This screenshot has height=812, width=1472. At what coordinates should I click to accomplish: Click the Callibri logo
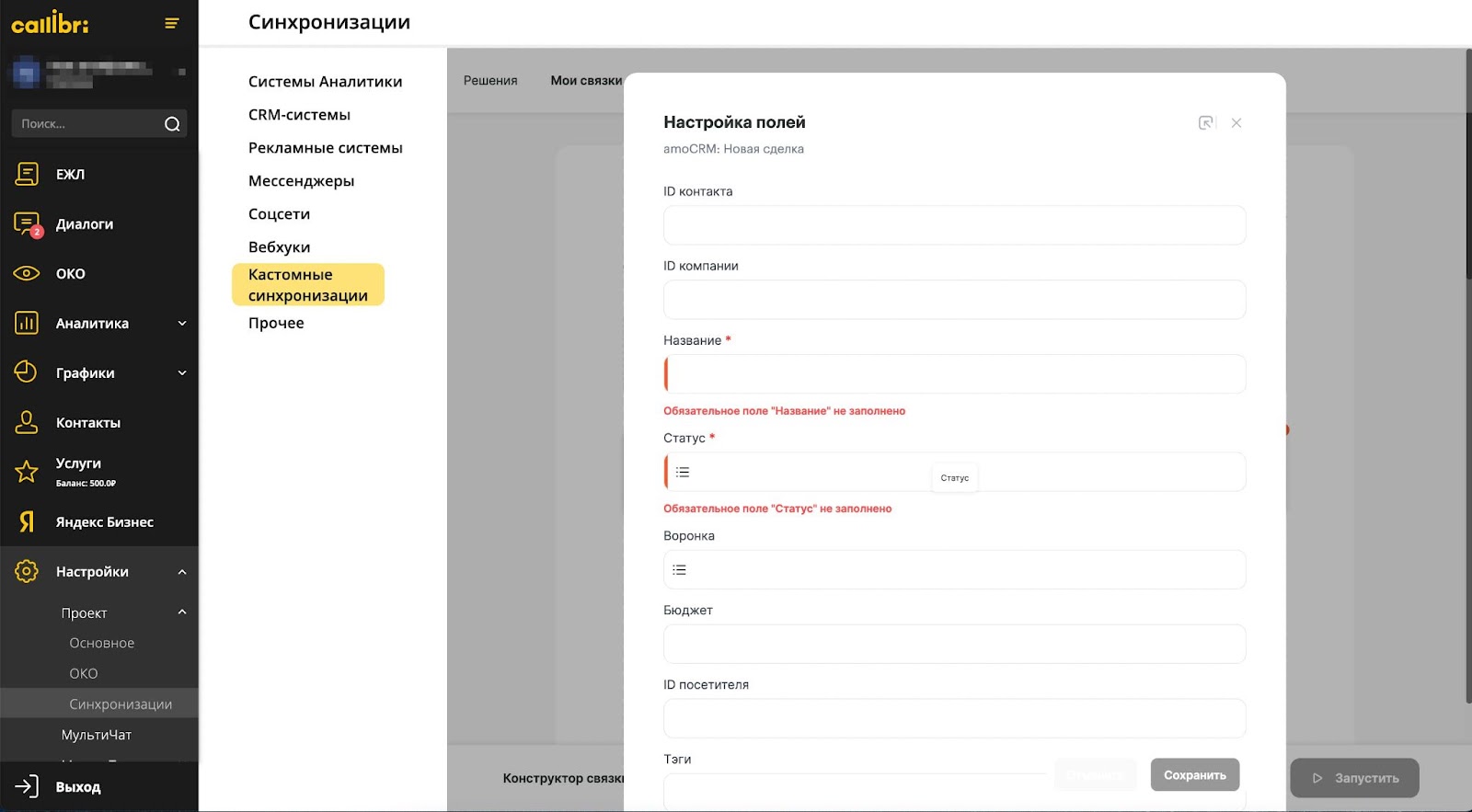pos(50,22)
